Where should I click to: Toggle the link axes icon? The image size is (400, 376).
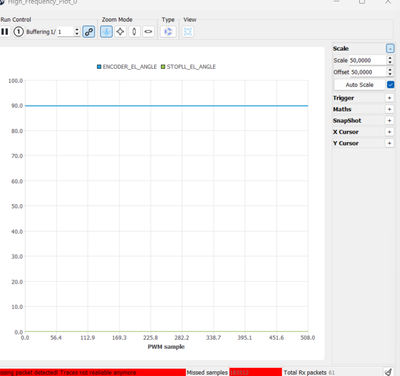89,32
